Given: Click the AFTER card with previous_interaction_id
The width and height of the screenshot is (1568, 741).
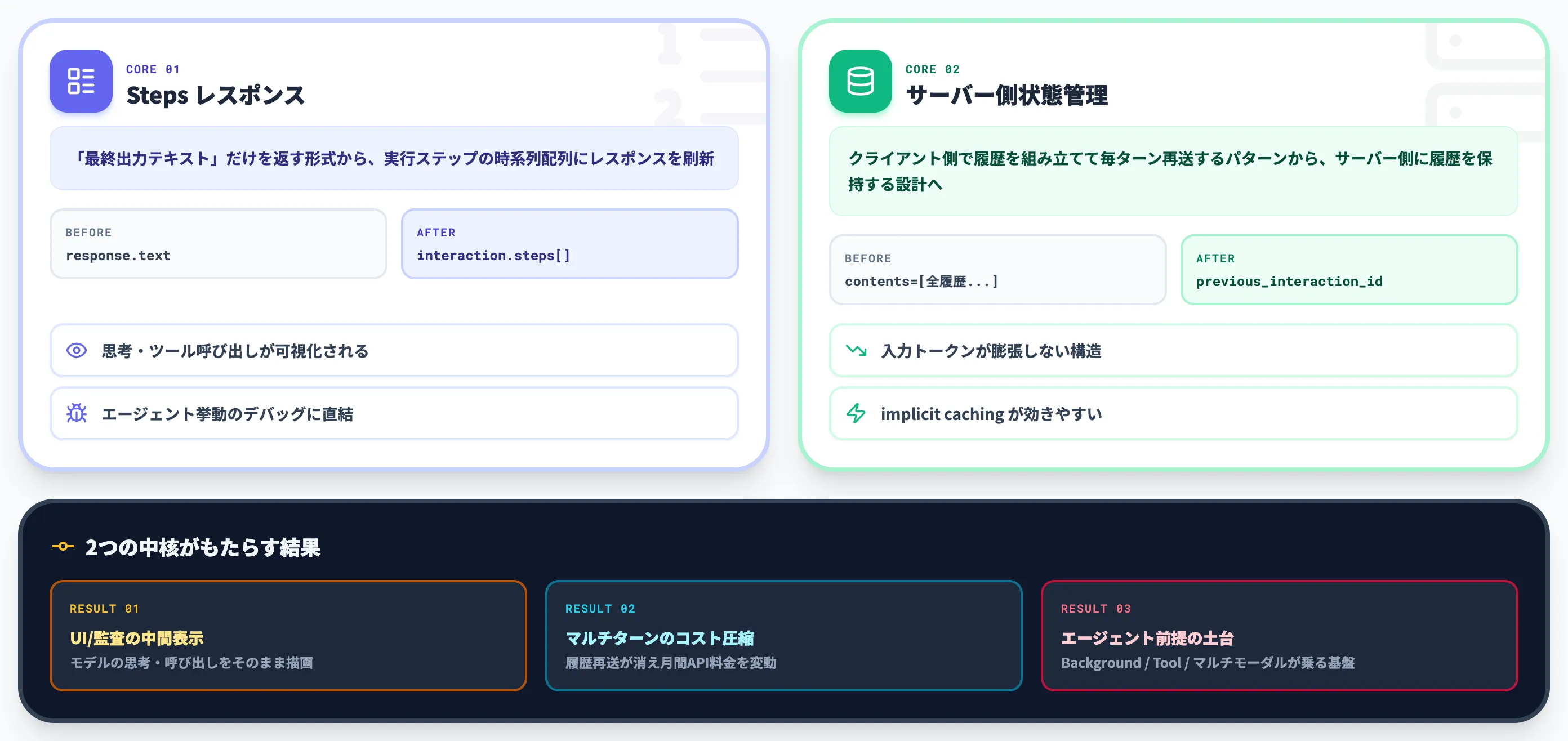Looking at the screenshot, I should [1349, 270].
